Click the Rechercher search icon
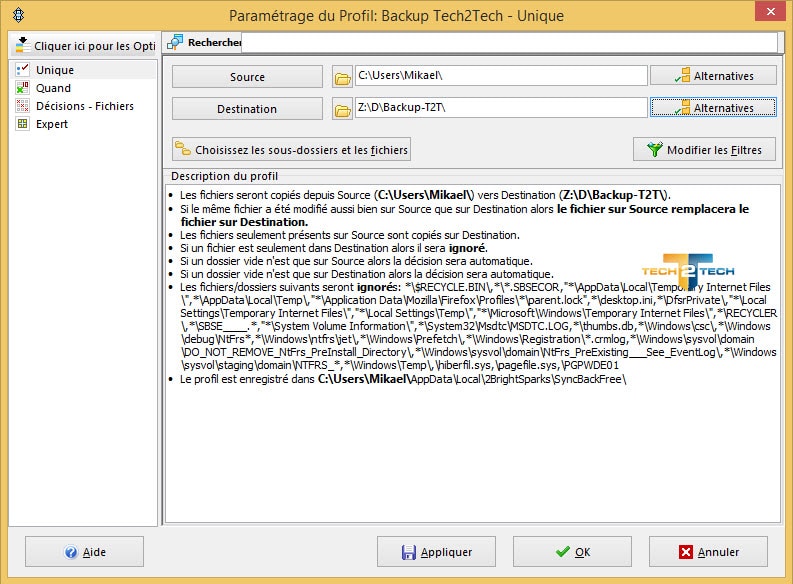 [176, 42]
